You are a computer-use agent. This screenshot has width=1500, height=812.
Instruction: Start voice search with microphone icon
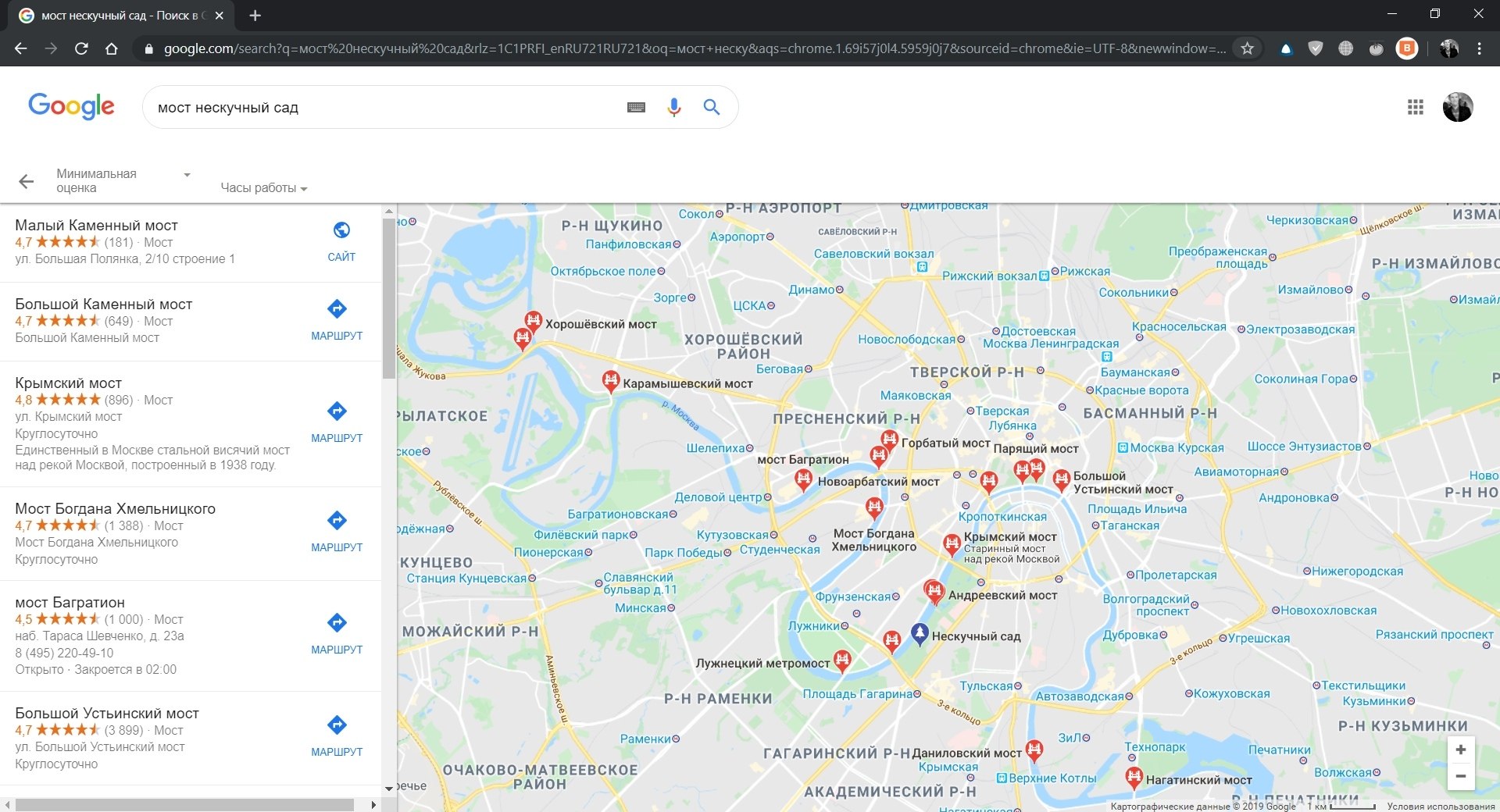[x=674, y=107]
